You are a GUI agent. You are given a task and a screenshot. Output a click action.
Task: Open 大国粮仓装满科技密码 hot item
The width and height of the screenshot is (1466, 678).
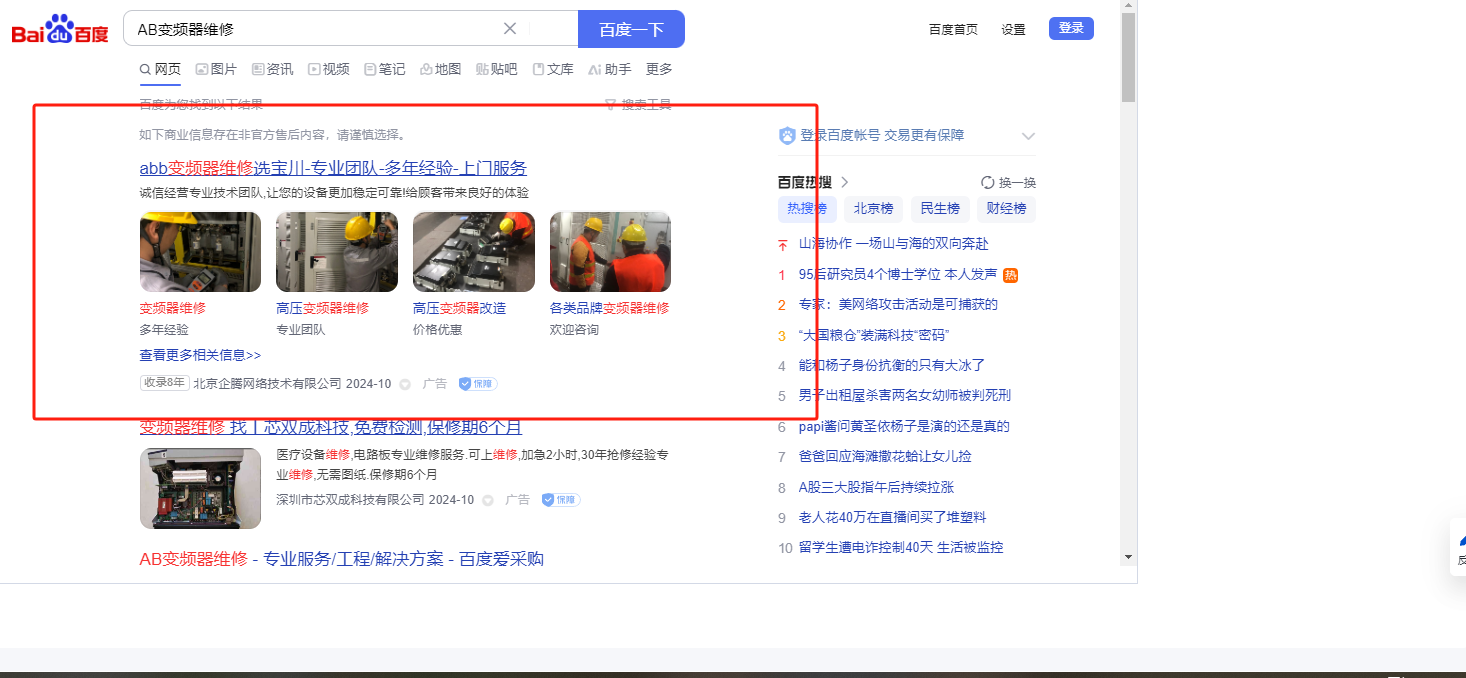point(874,335)
